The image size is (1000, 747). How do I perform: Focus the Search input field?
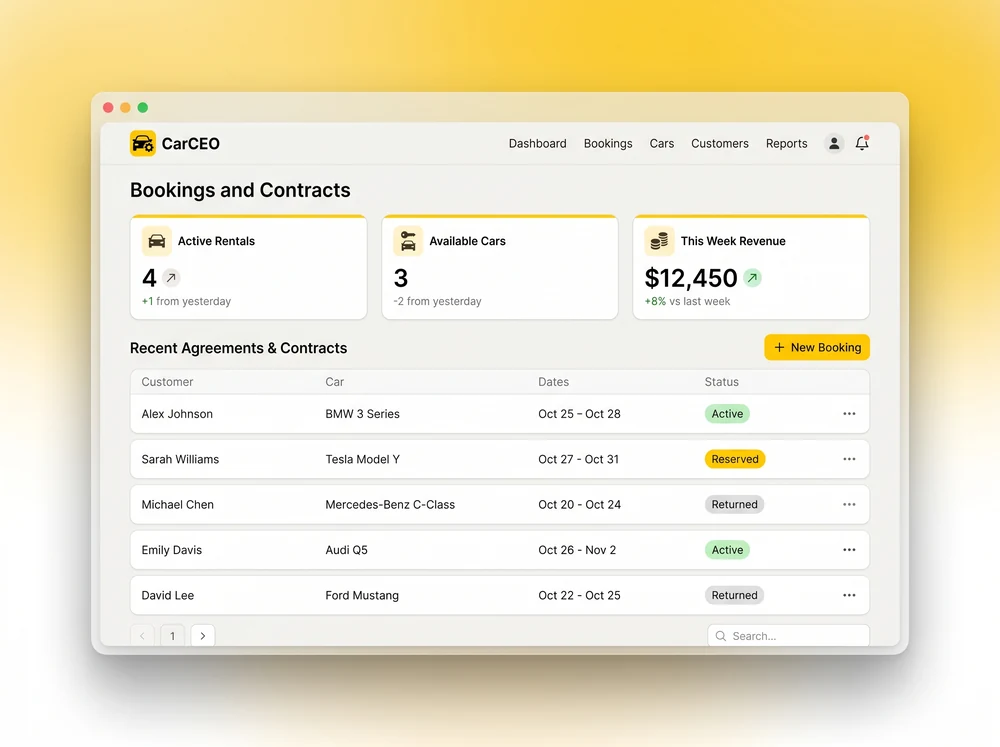click(788, 636)
